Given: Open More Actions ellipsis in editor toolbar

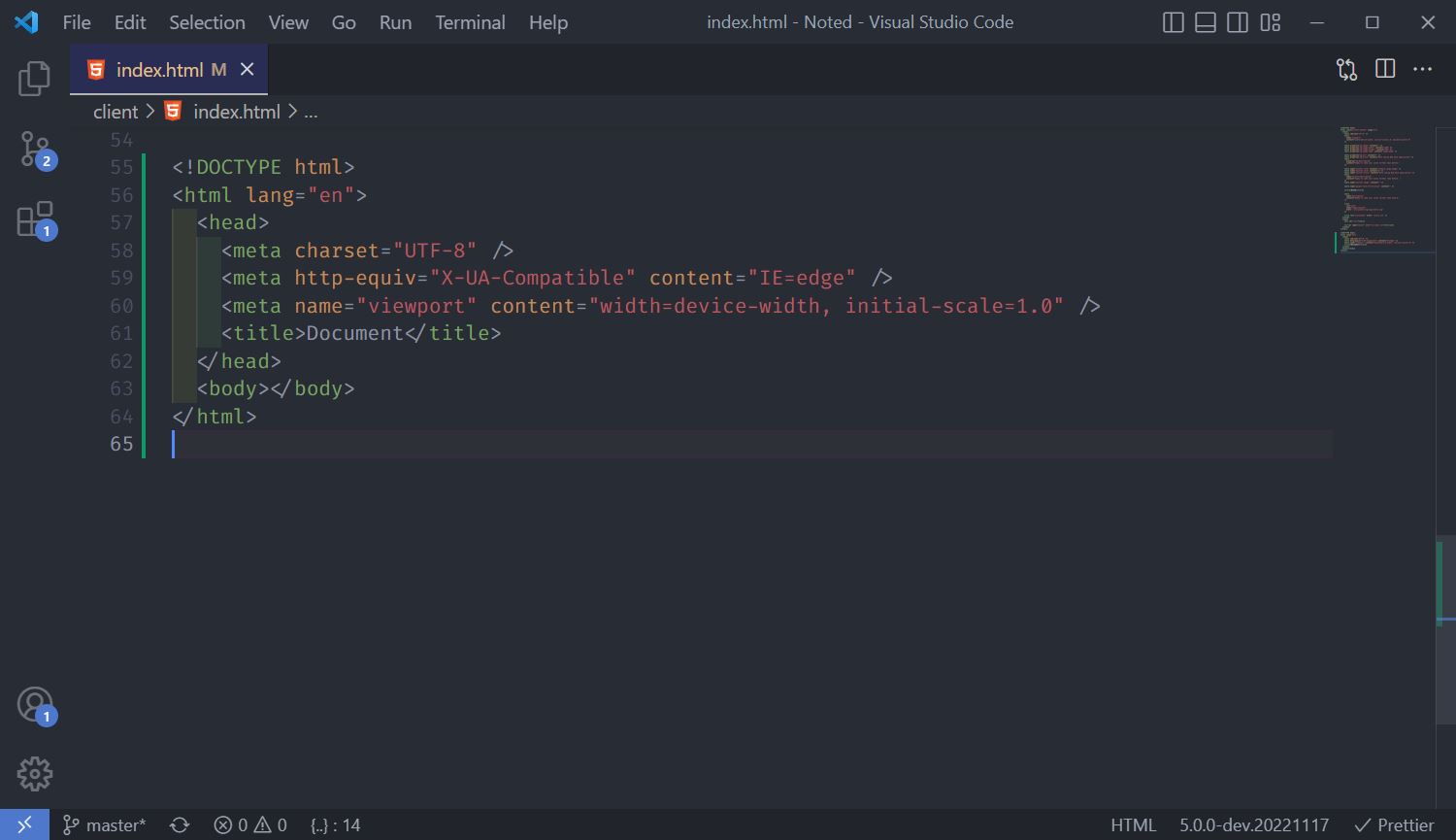Looking at the screenshot, I should (x=1423, y=69).
